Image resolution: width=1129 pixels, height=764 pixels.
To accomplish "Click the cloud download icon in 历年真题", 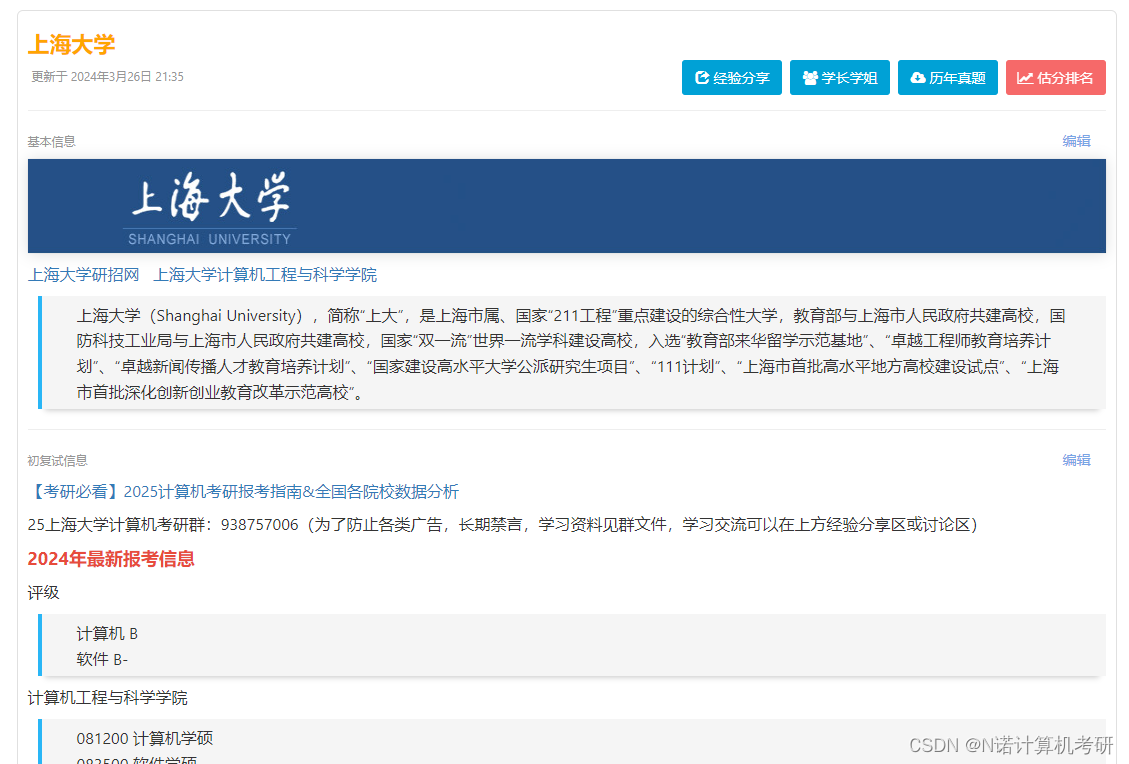I will click(918, 78).
